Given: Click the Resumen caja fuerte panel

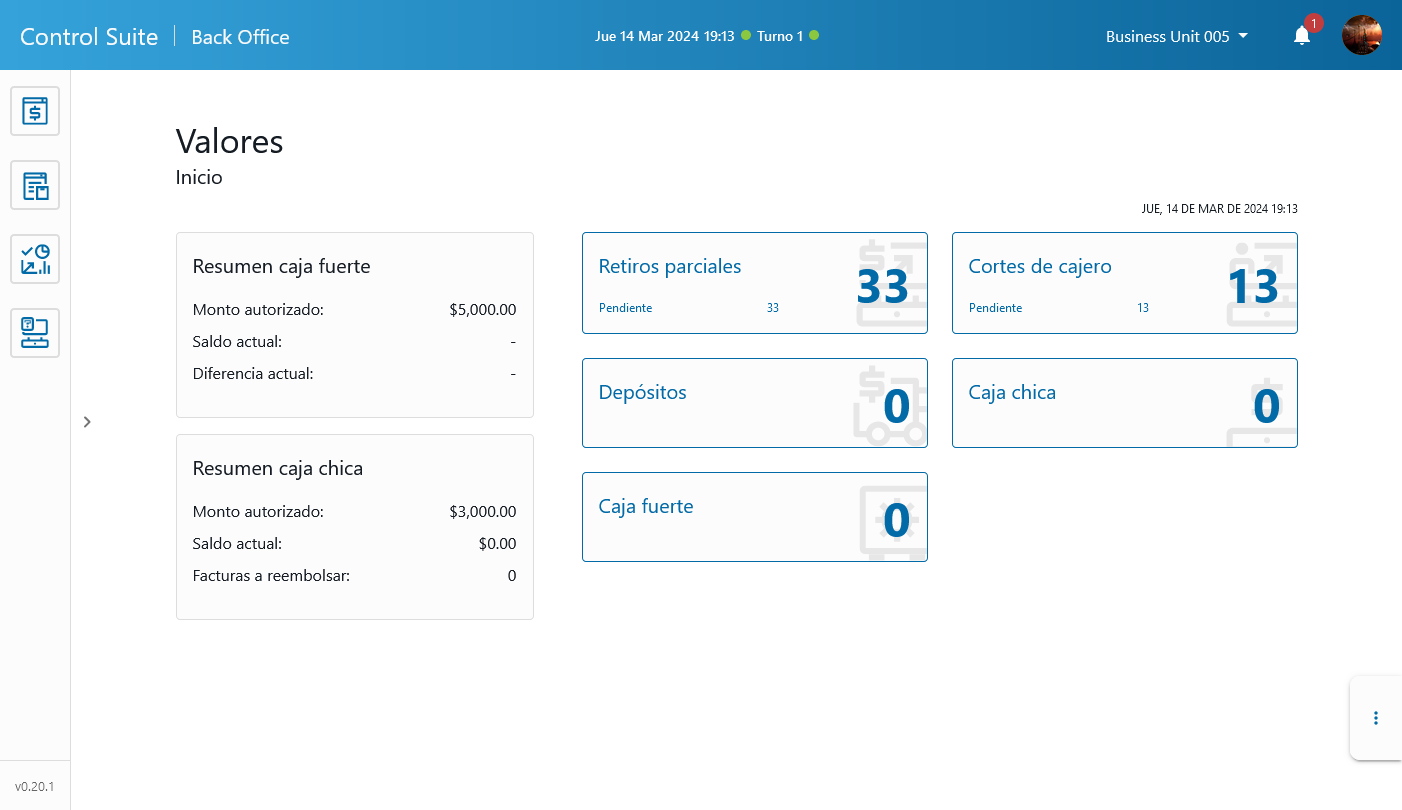Looking at the screenshot, I should (354, 325).
